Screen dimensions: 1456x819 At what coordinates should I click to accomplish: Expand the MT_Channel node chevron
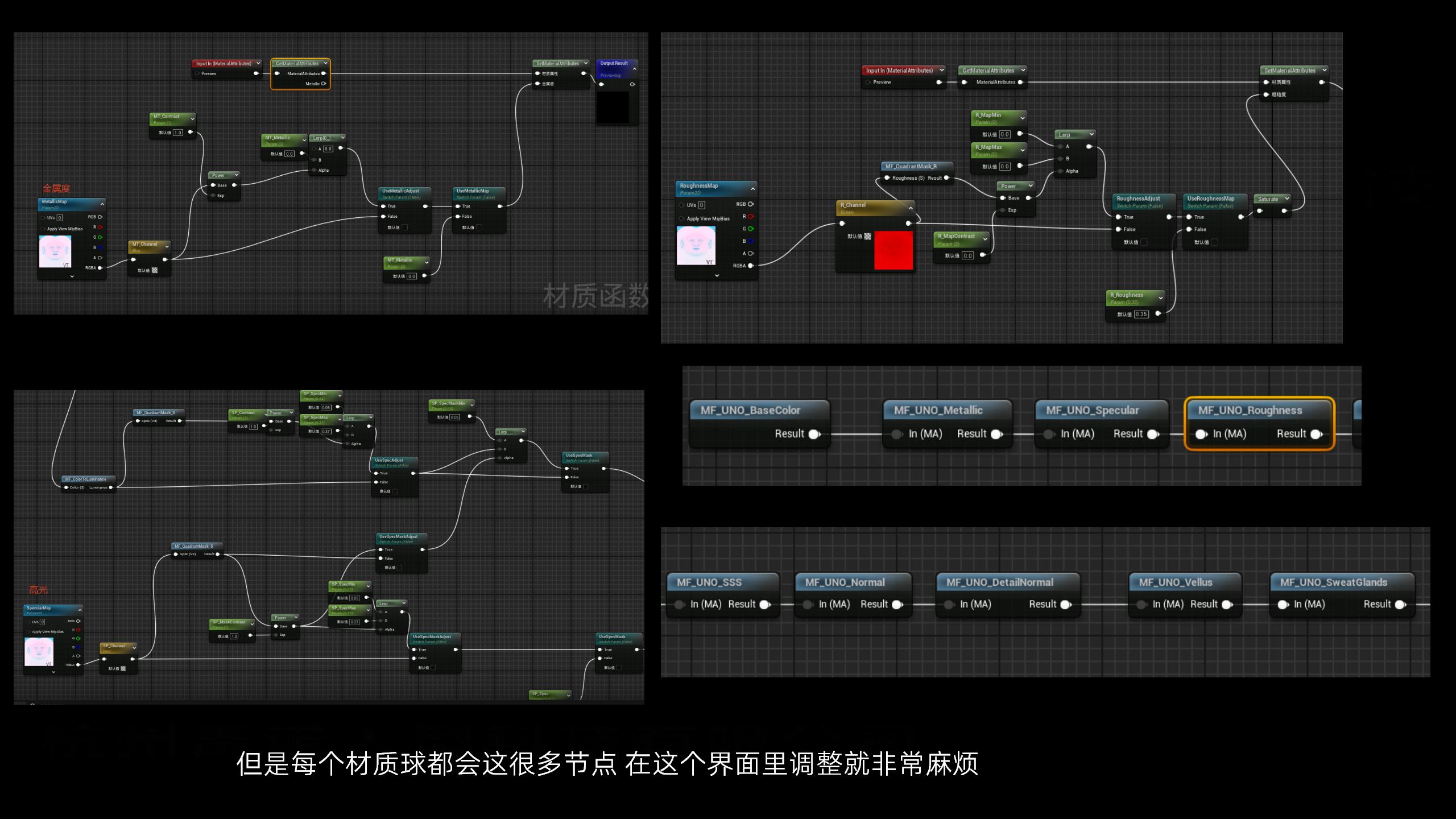167,247
